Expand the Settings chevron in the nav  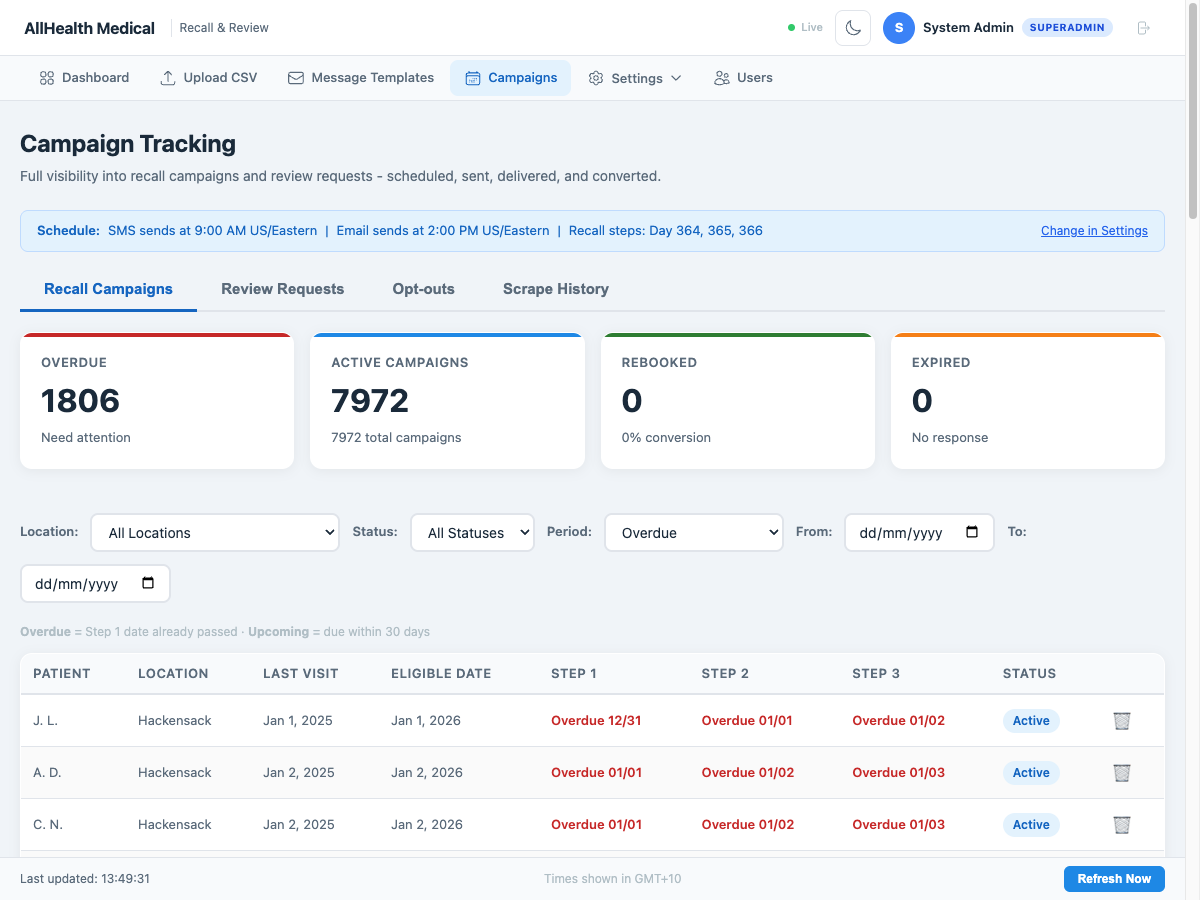click(678, 77)
